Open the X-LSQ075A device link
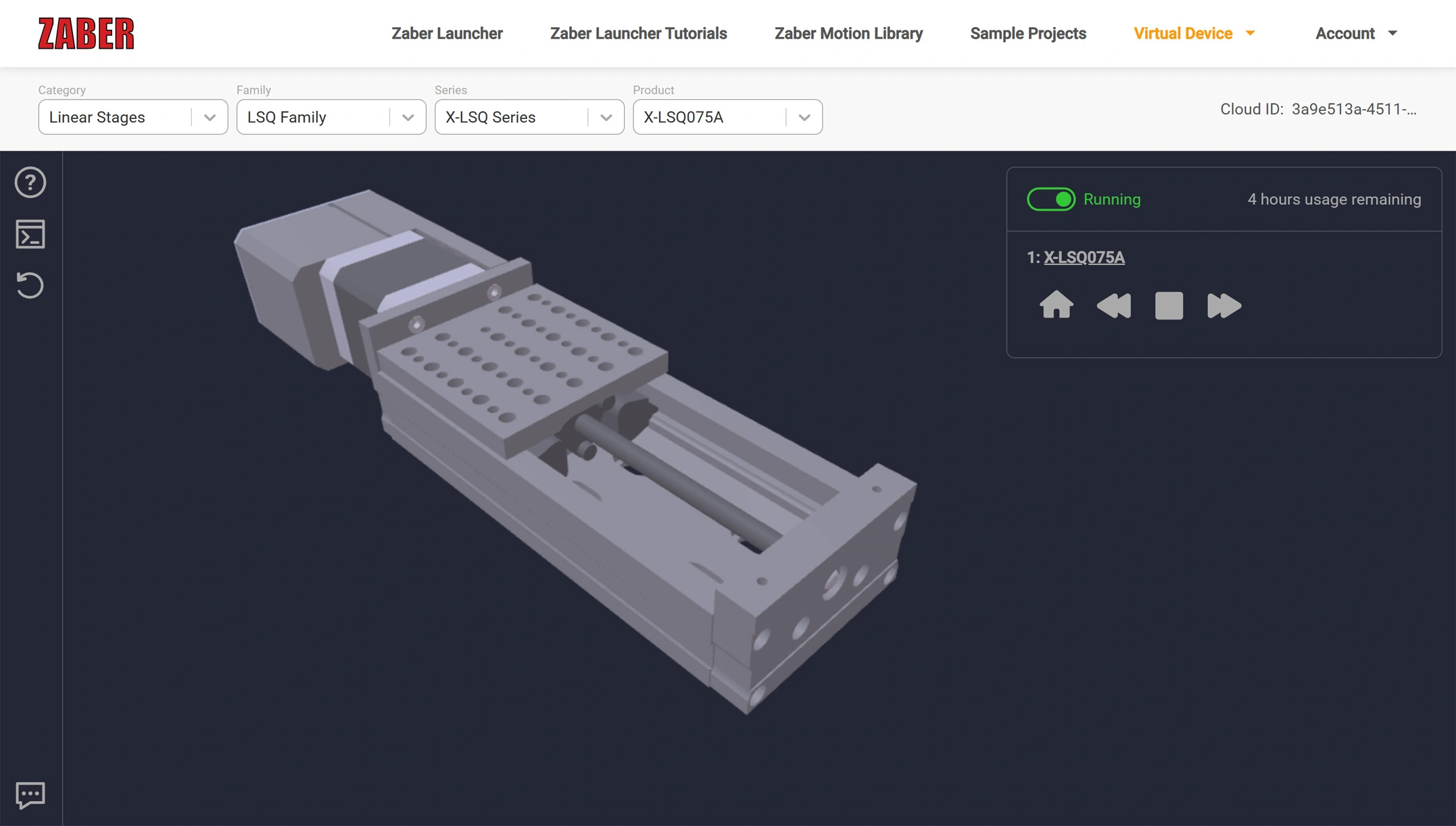Screen dimensions: 1456x826 pos(1084,258)
